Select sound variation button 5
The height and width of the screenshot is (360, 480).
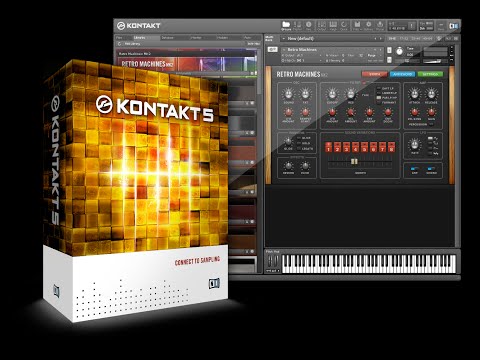[364, 147]
